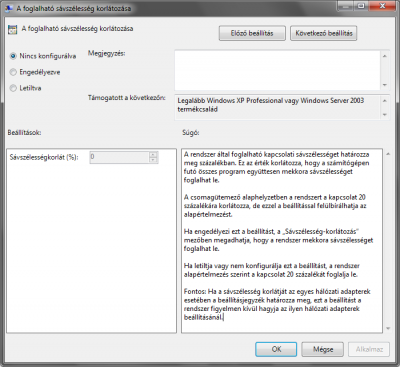
Task: Click scroll down arrow of Megjegyzés box
Action: tap(385, 85)
